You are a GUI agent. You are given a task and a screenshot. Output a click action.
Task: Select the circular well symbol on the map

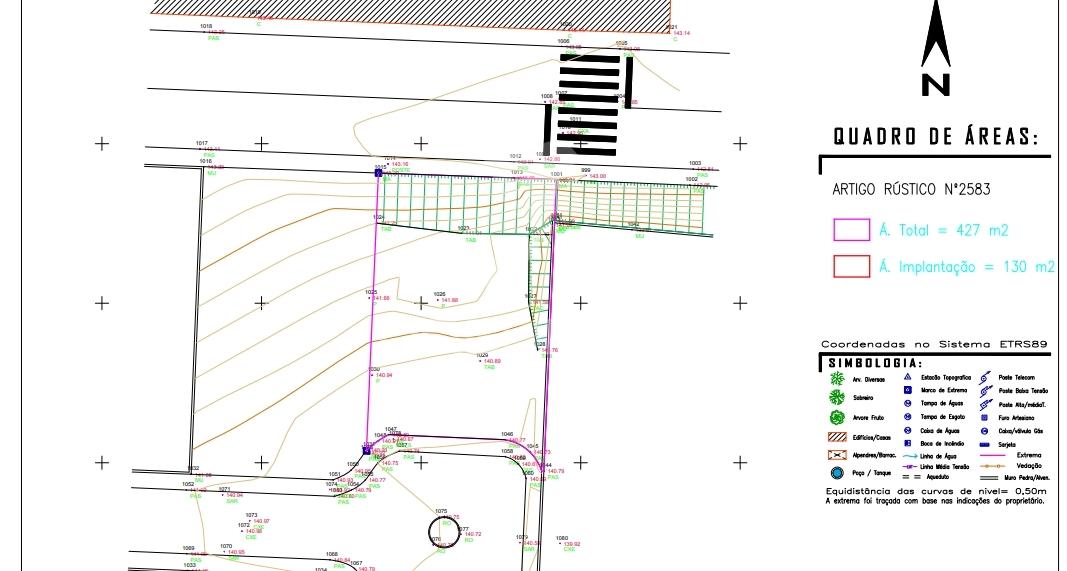pyautogui.click(x=445, y=532)
